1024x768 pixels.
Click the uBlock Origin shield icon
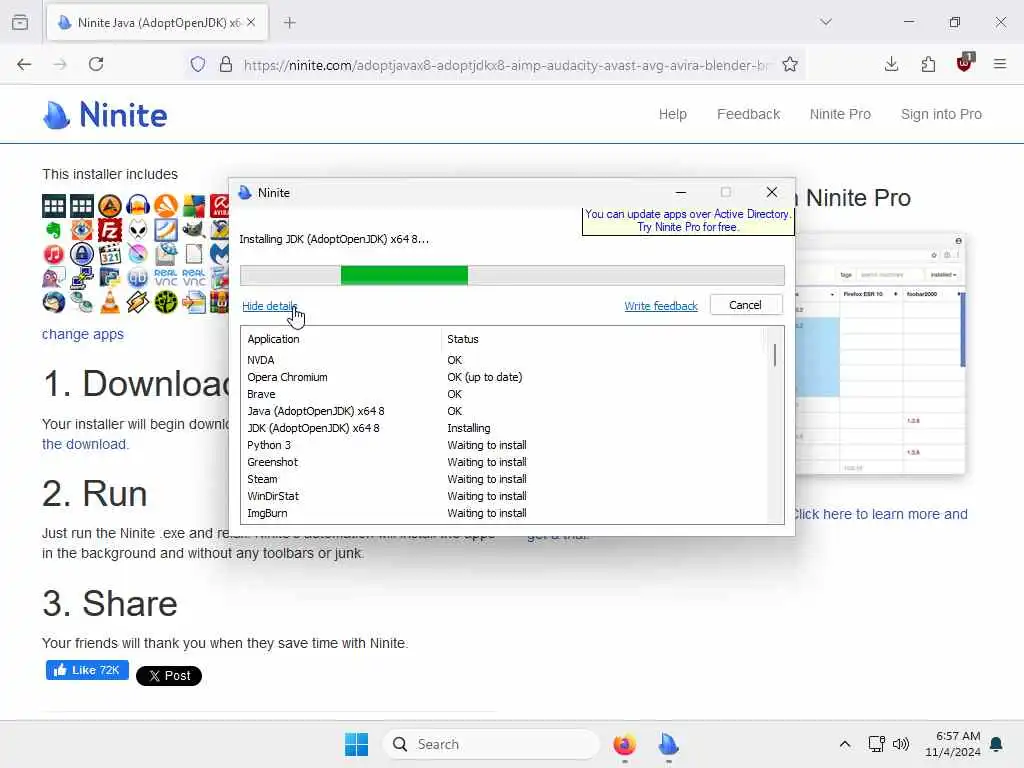pos(964,63)
